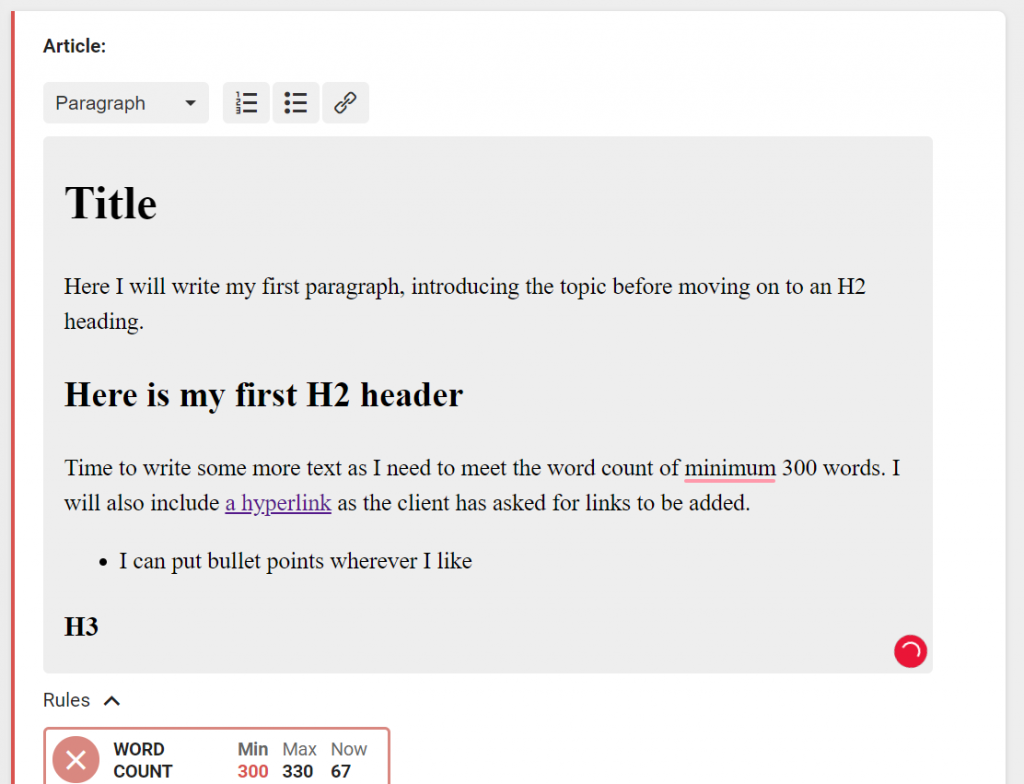This screenshot has width=1024, height=784.
Task: Click the word count failed X icon
Action: (76, 760)
